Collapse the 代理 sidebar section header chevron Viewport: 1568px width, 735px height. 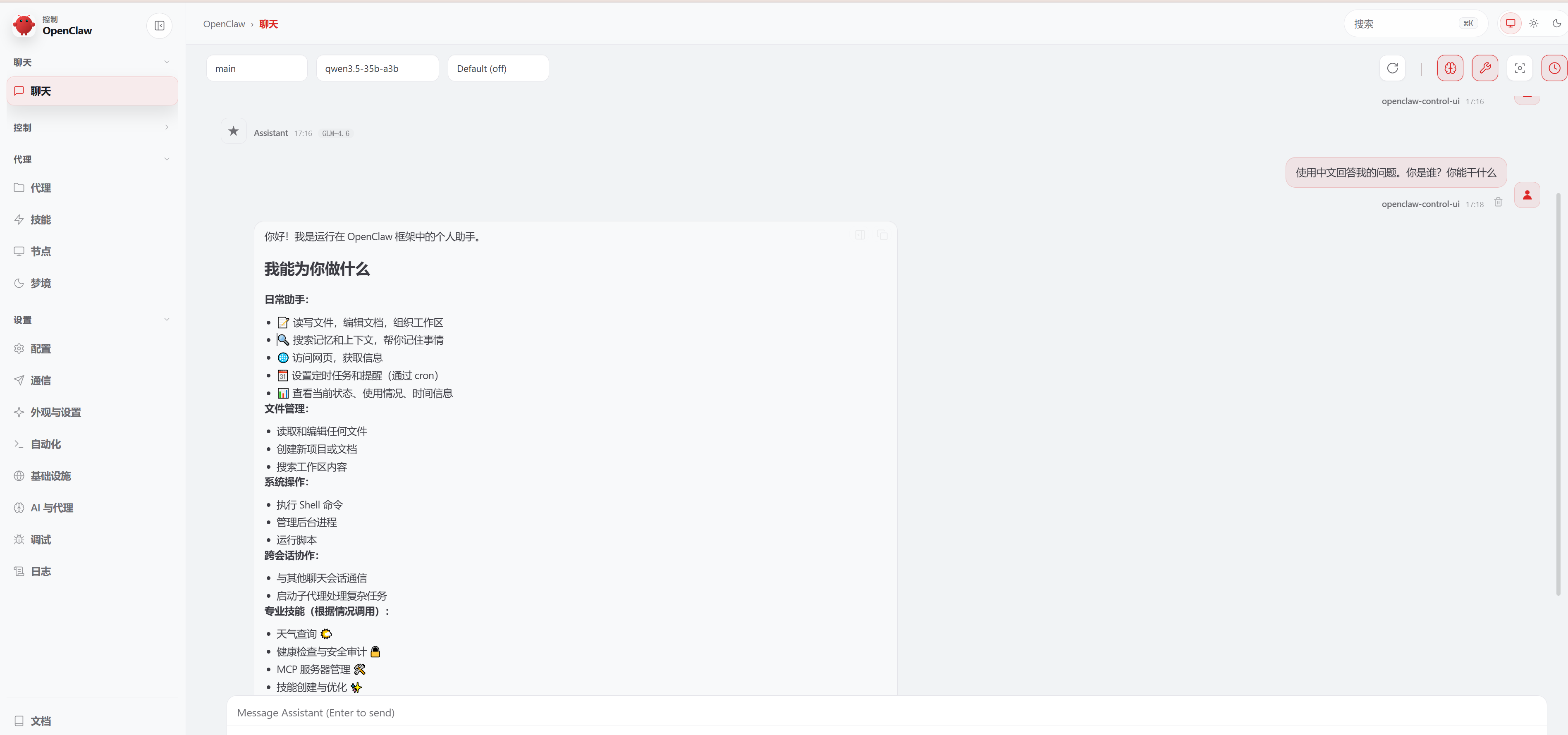[167, 160]
